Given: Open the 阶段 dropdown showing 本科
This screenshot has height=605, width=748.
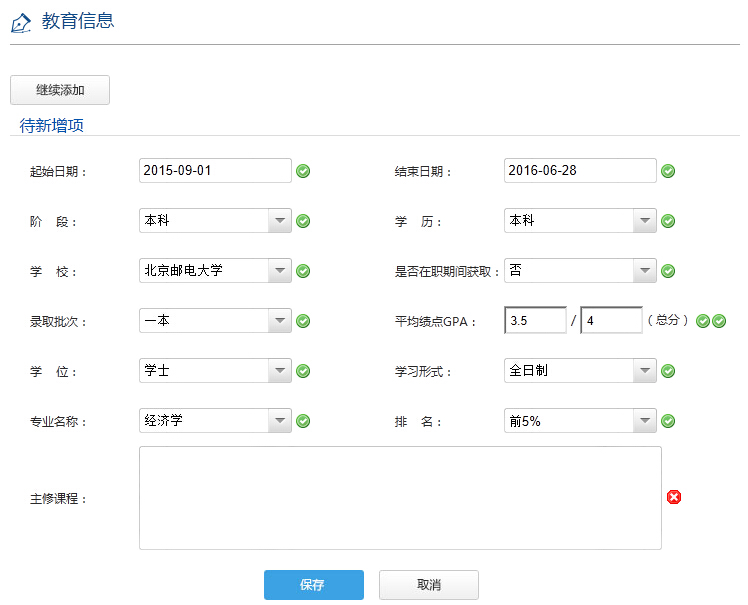Looking at the screenshot, I should click(x=215, y=221).
